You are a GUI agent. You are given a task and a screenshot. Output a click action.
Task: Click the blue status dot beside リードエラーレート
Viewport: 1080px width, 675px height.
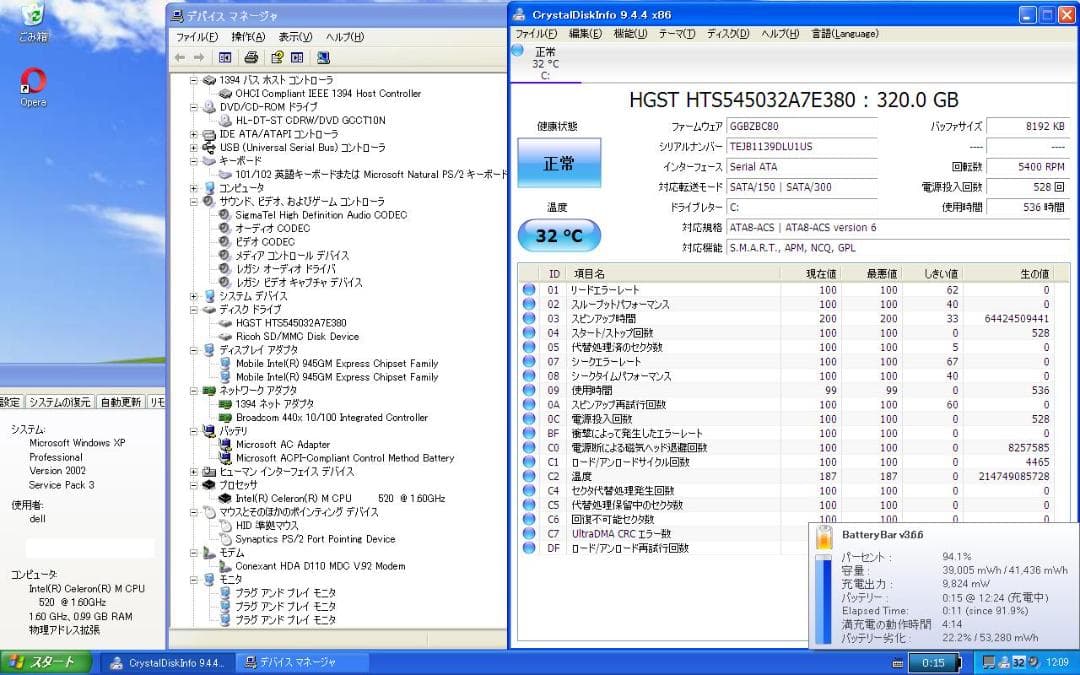click(528, 290)
